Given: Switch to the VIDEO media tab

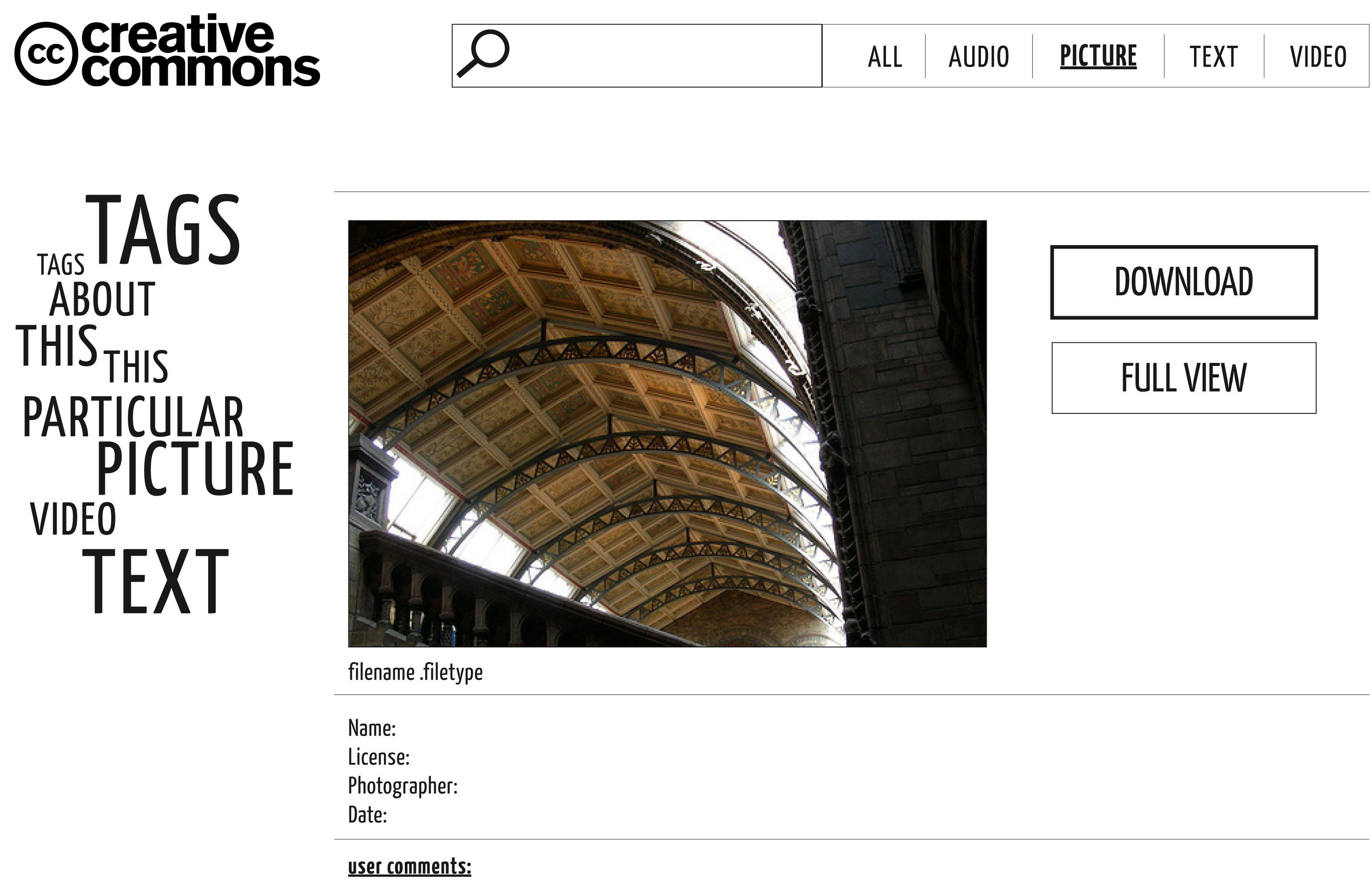Looking at the screenshot, I should (x=1318, y=56).
